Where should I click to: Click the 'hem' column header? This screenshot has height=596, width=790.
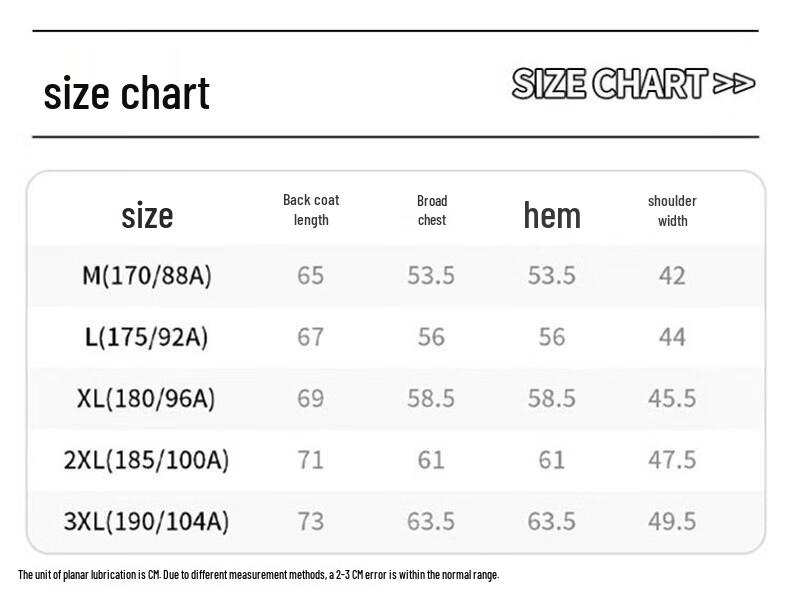coord(552,215)
